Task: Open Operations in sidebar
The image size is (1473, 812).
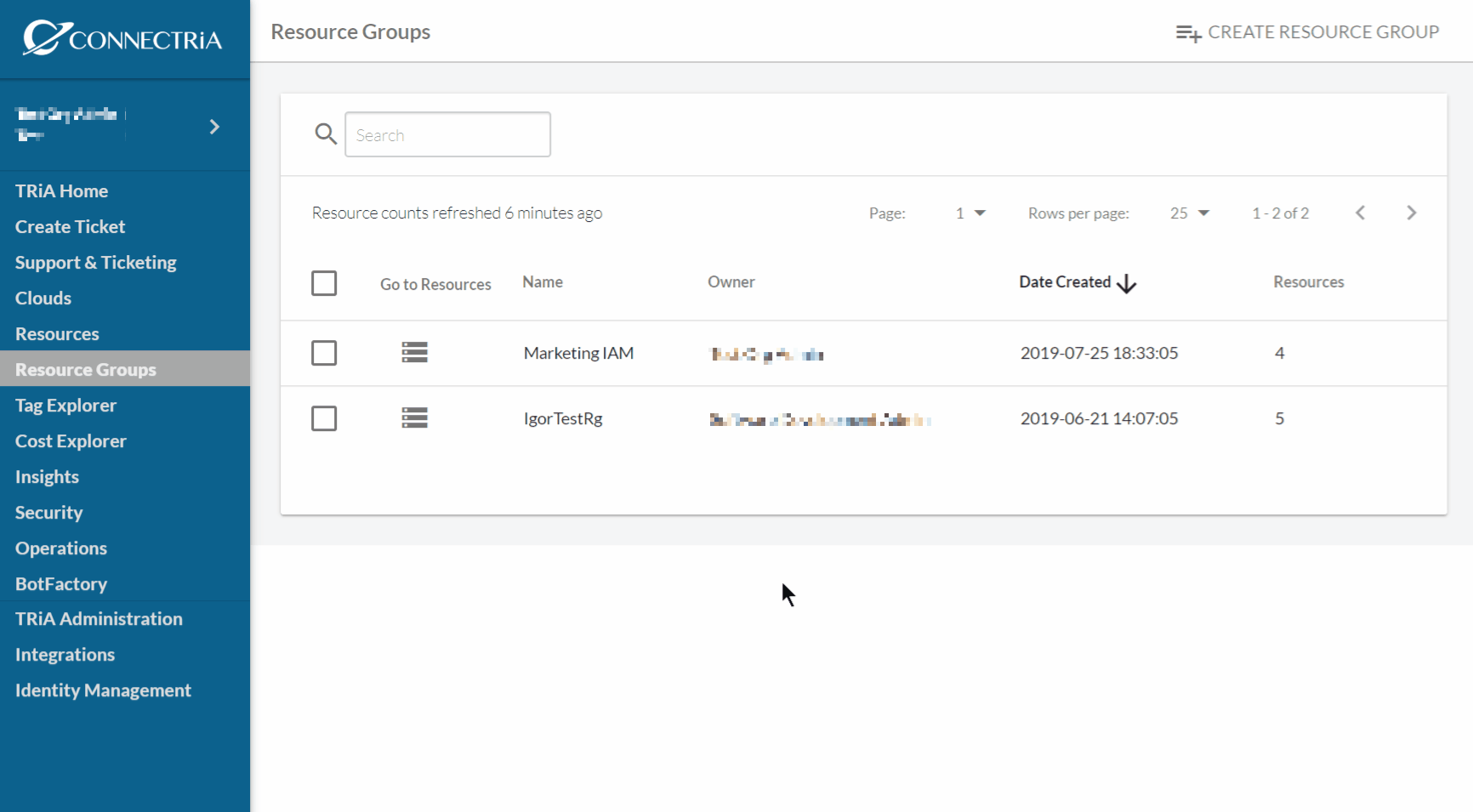Action: (x=61, y=548)
